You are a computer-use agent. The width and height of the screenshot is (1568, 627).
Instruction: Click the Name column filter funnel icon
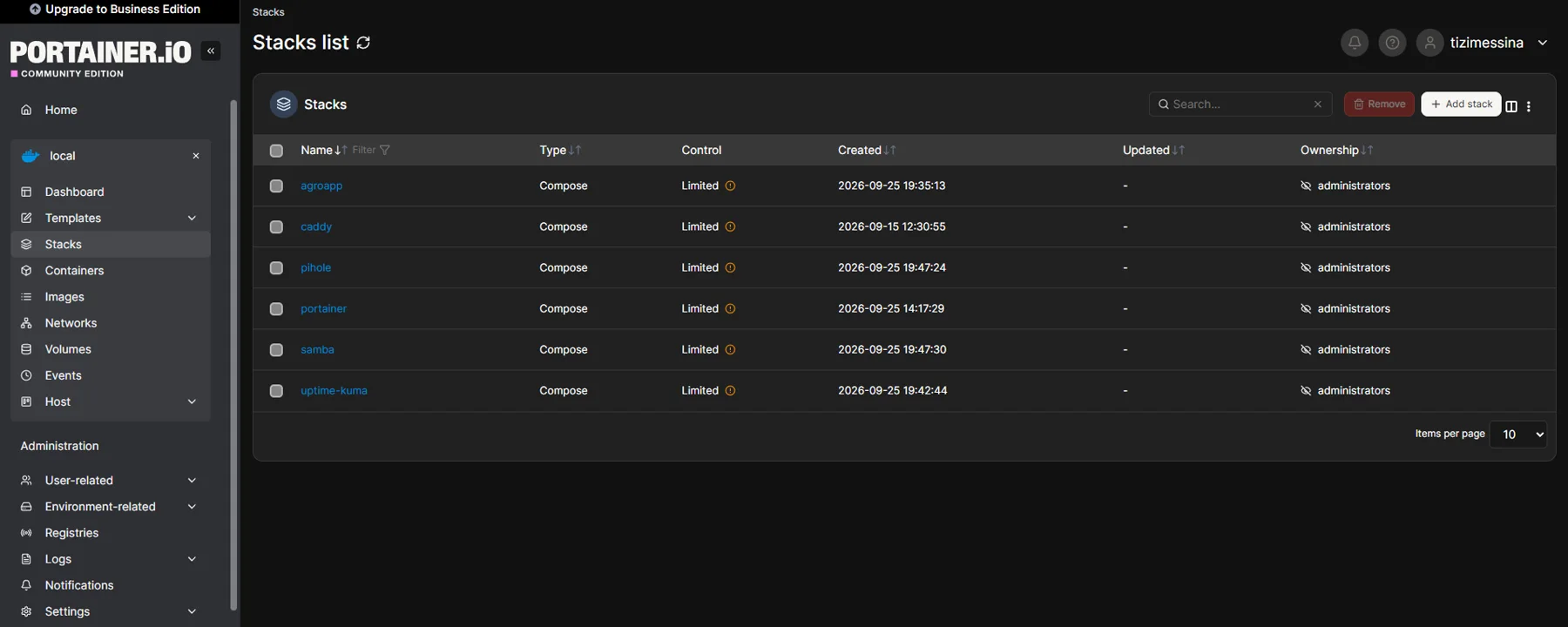(385, 151)
